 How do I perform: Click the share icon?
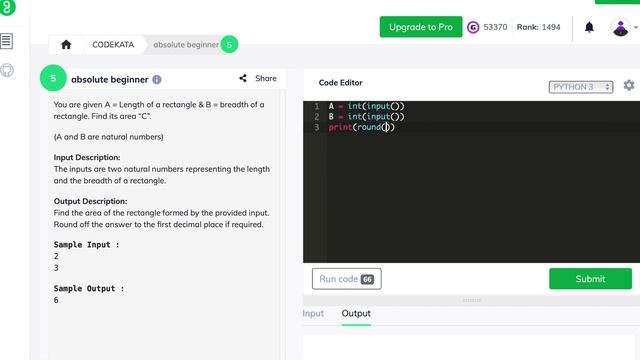coord(243,78)
